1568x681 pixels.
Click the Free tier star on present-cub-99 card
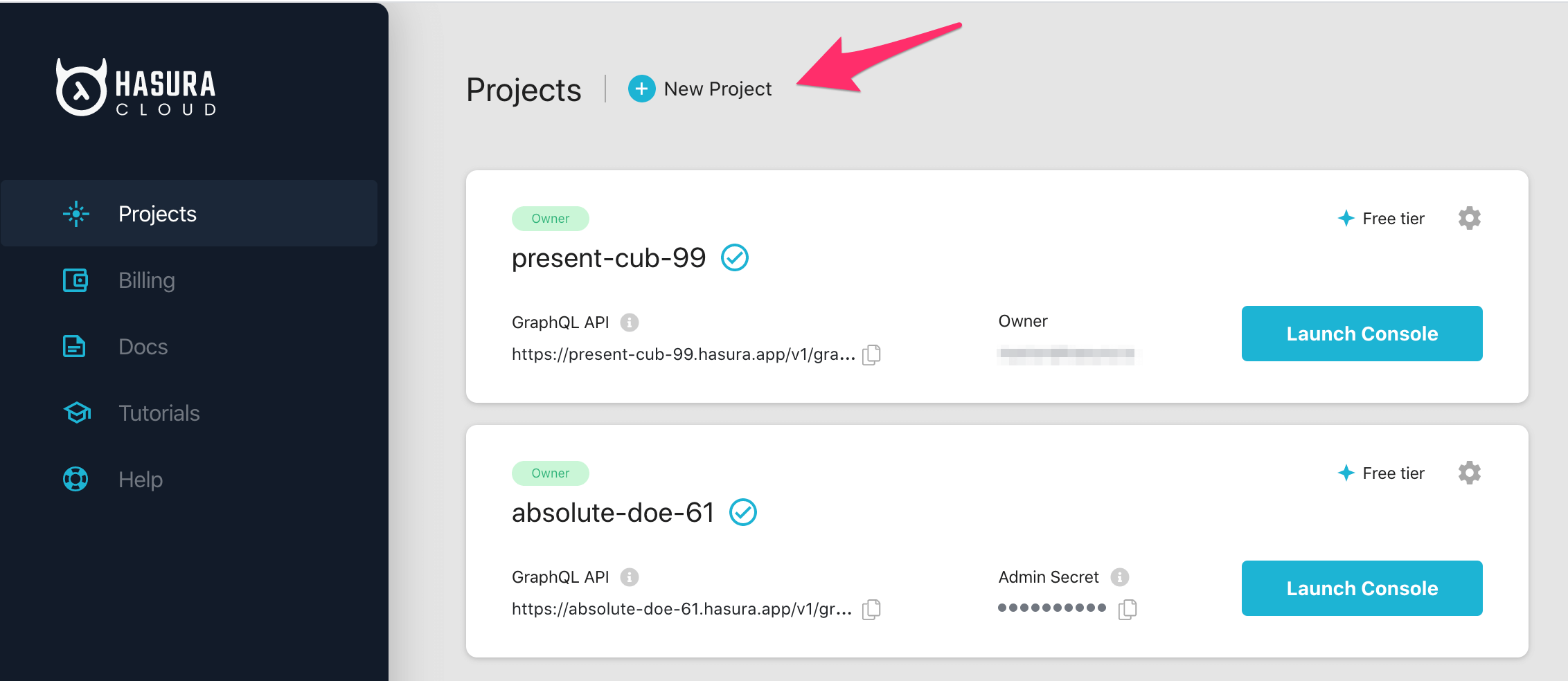tap(1346, 218)
